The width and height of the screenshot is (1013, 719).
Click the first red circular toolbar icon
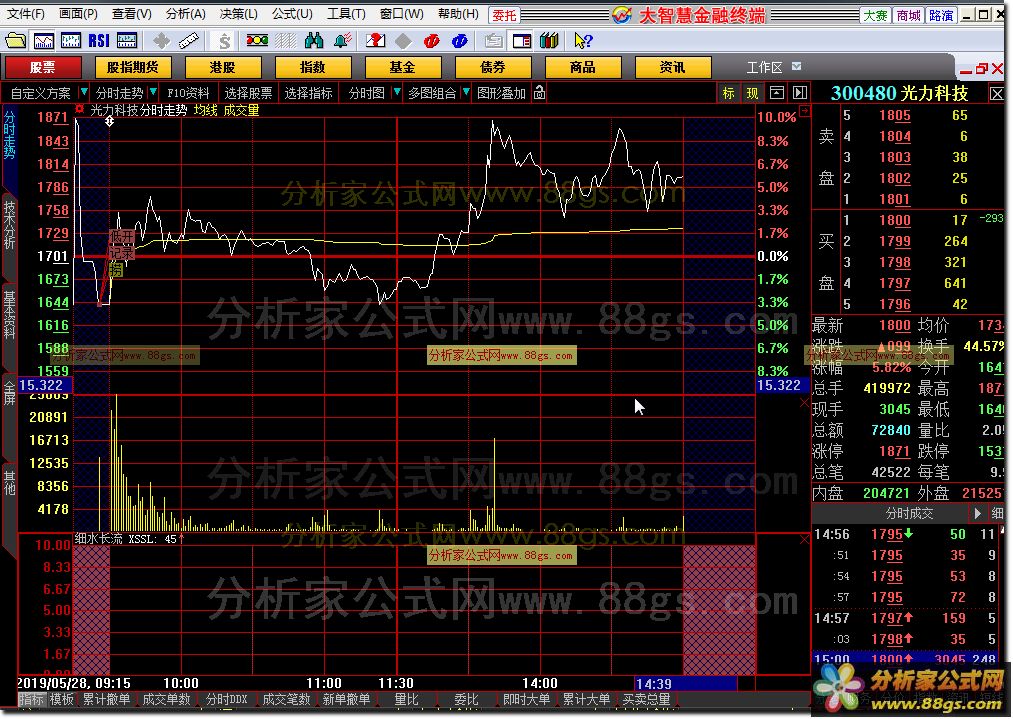(x=432, y=41)
